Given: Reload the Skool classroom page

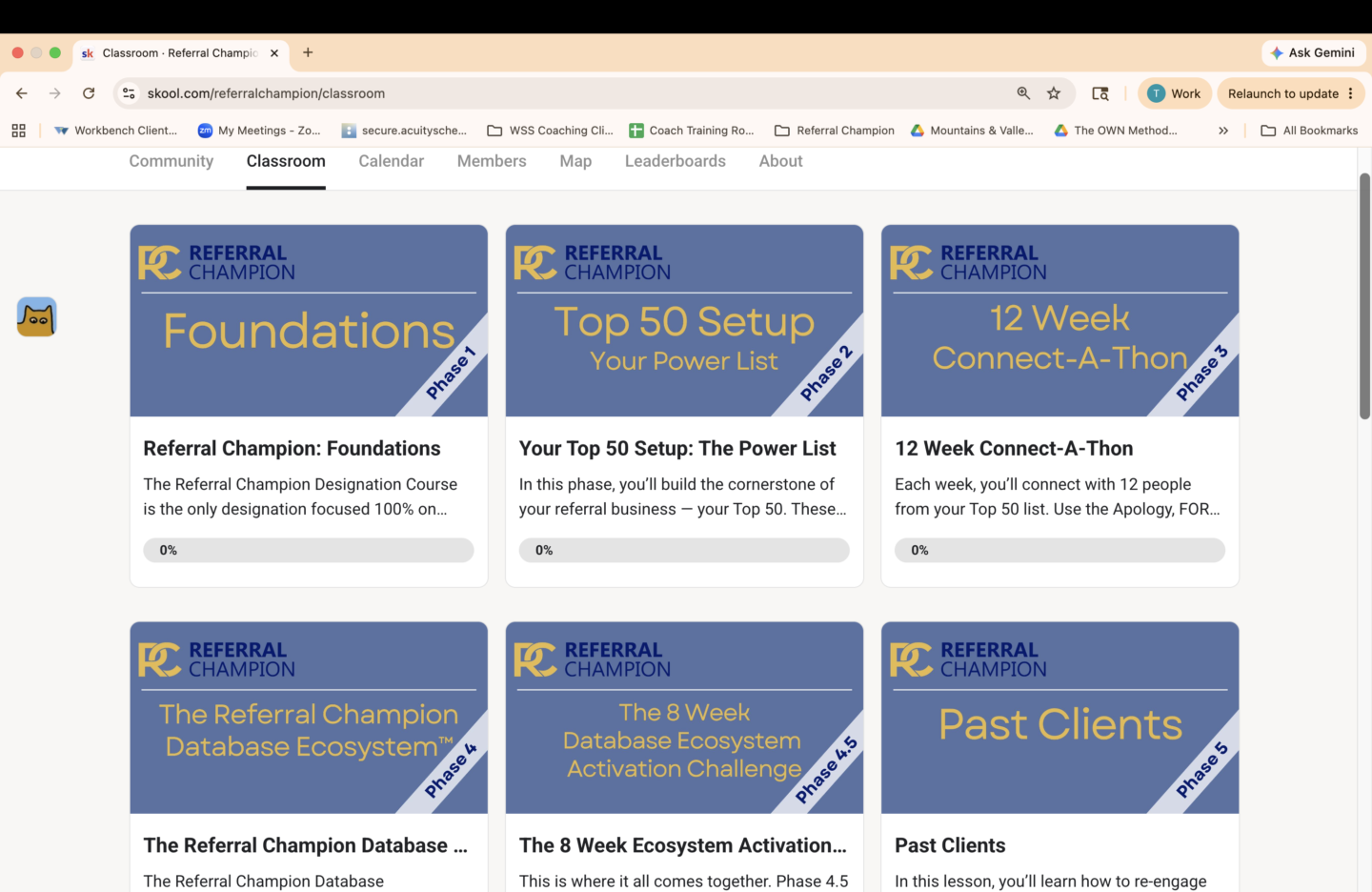Looking at the screenshot, I should point(89,93).
